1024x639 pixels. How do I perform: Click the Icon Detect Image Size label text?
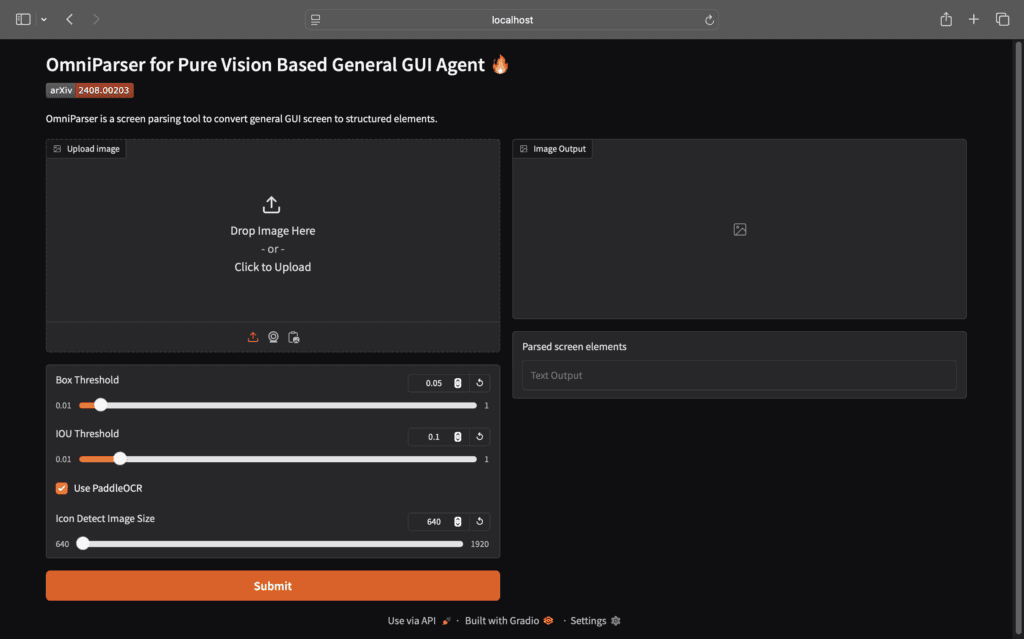coord(105,518)
